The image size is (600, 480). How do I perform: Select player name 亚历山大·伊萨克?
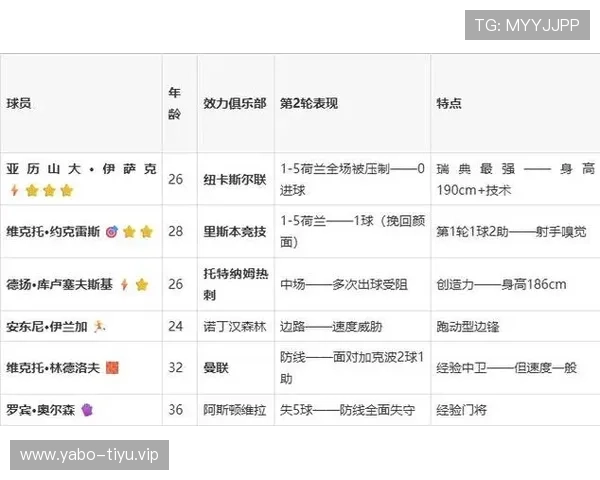click(82, 169)
